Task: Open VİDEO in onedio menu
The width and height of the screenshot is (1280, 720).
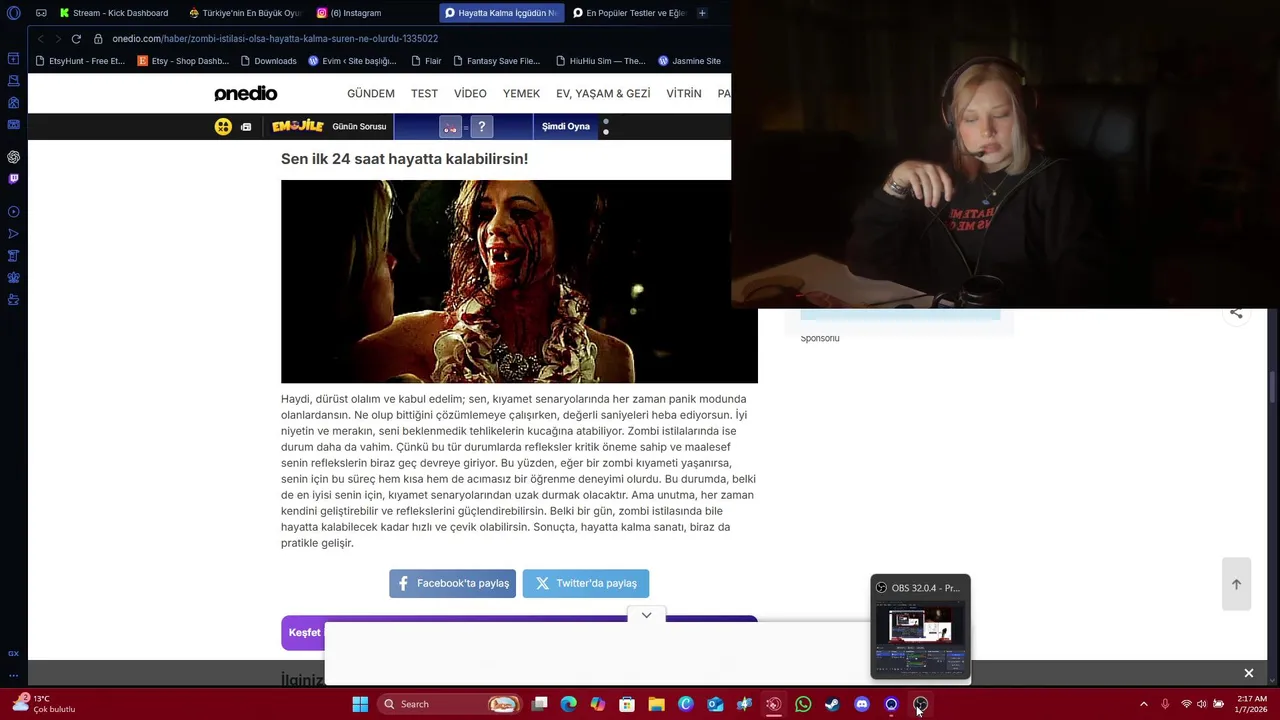Action: click(470, 93)
